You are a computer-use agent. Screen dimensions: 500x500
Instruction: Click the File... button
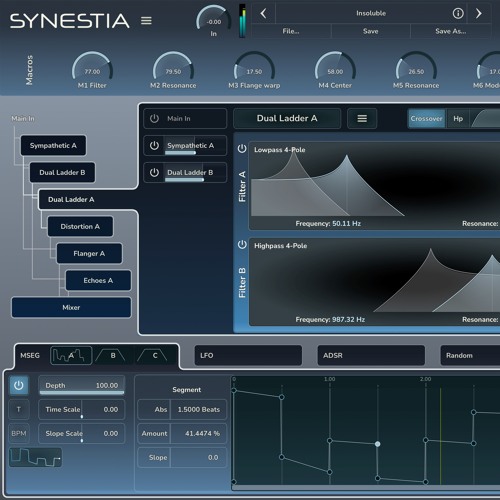291,31
